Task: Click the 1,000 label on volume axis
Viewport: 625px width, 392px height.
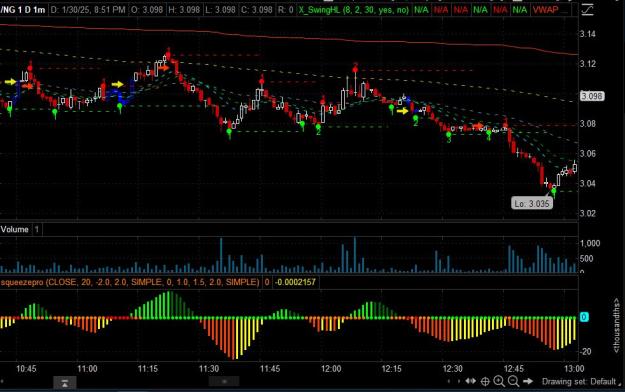Action: [x=590, y=243]
